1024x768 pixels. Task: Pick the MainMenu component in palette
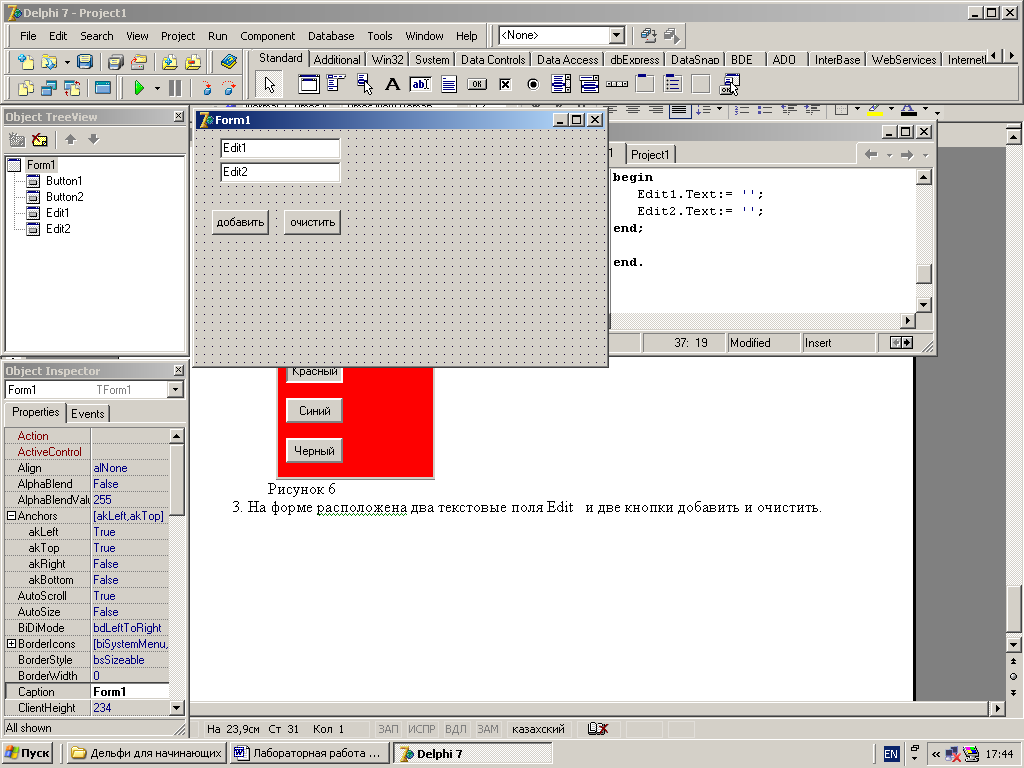coord(336,84)
